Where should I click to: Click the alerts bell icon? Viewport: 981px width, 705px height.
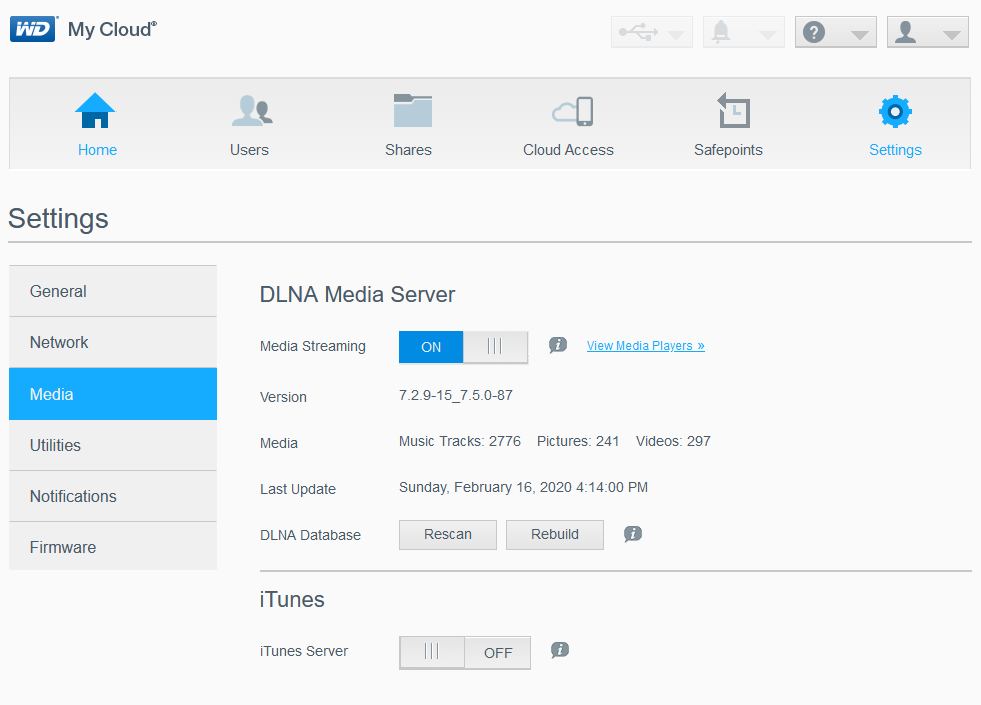[721, 31]
